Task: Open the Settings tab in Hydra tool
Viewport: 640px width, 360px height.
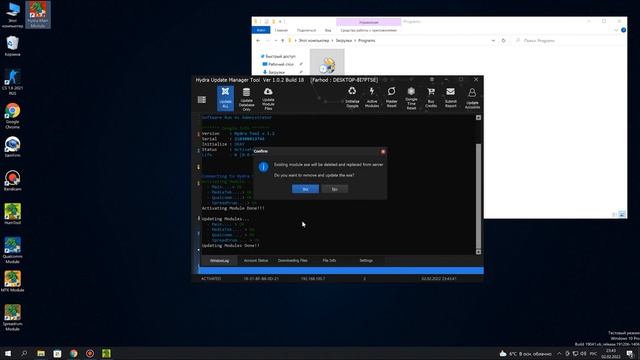Action: click(x=366, y=260)
